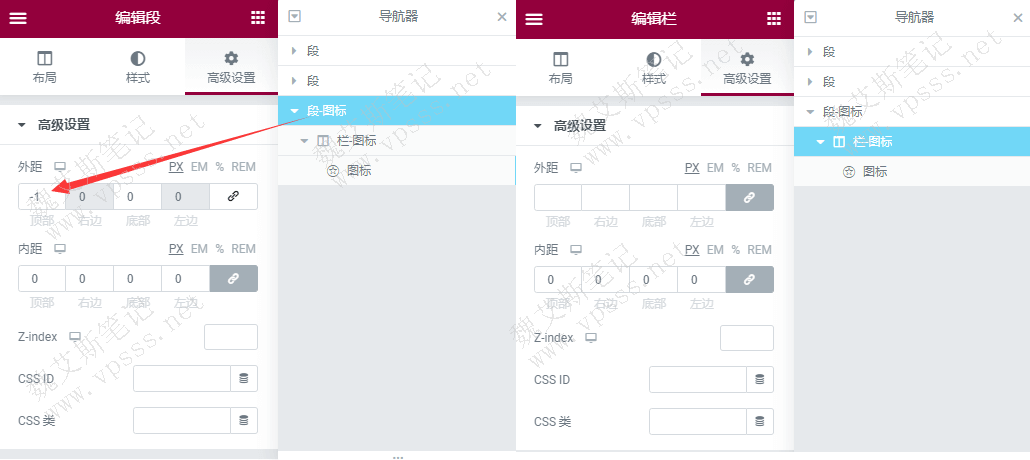The image size is (1030, 460).
Task: Click 外距 responsive device icon in 编辑栏 panel
Action: 576,168
